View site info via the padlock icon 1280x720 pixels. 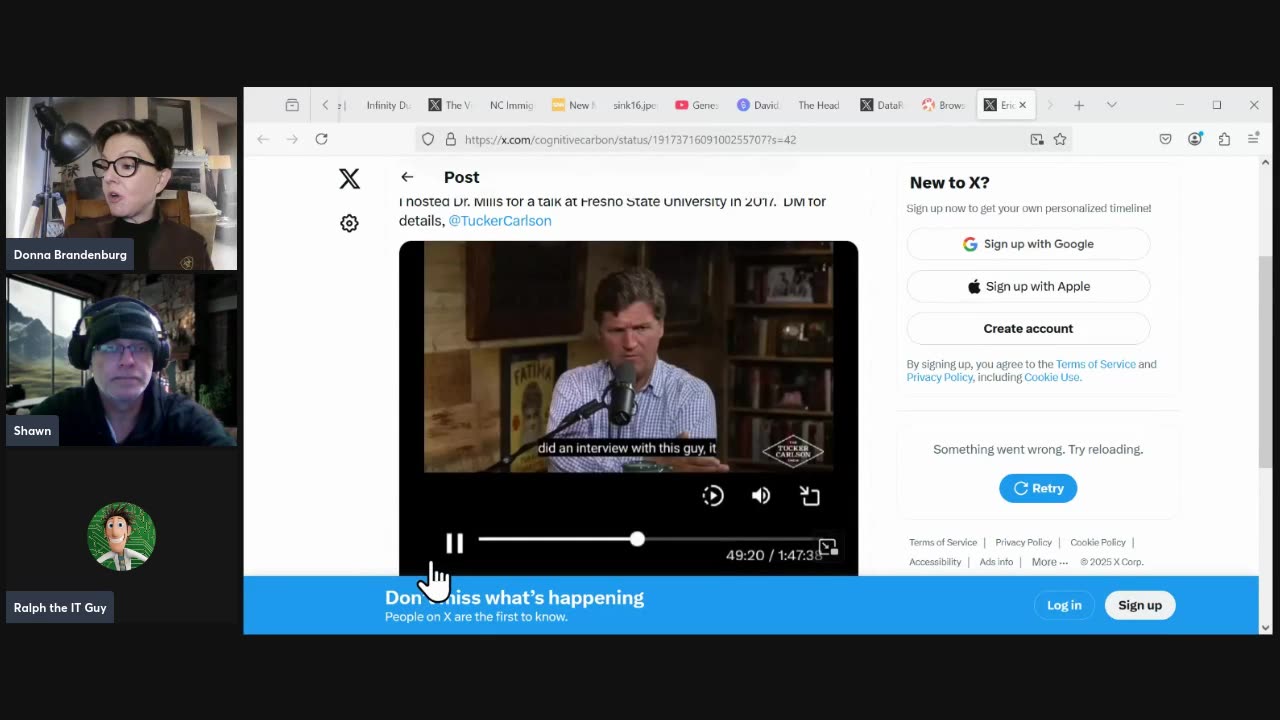point(450,139)
